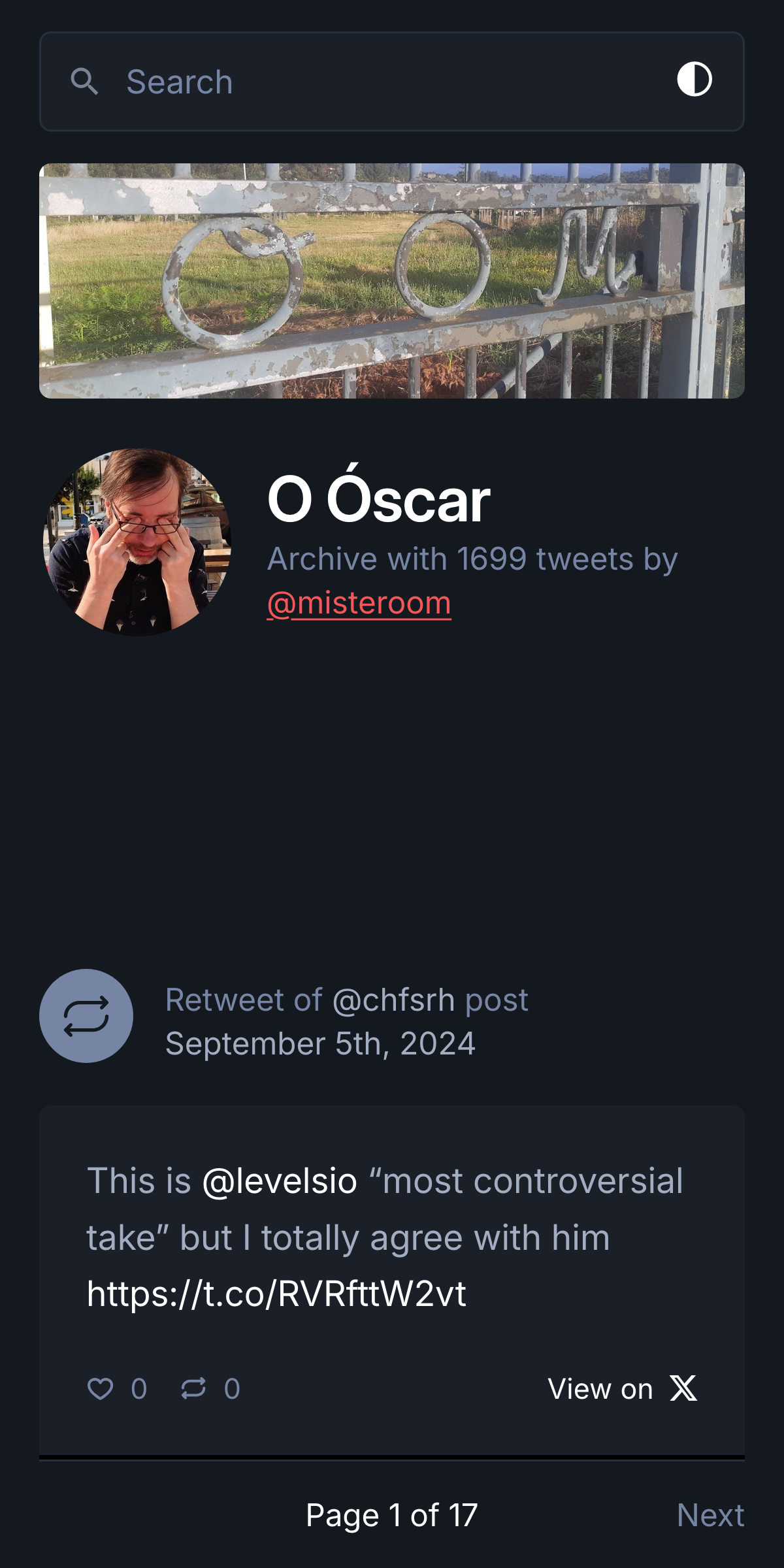The height and width of the screenshot is (1568, 784).
Task: Open the September 5th, 2024 date link
Action: coord(320,1043)
